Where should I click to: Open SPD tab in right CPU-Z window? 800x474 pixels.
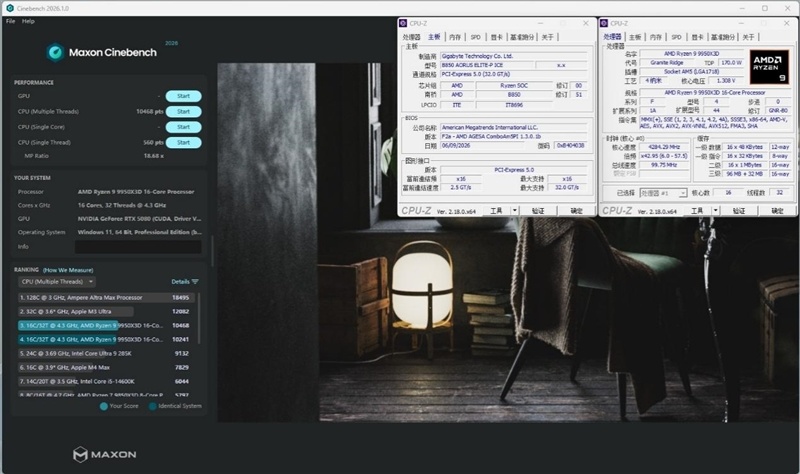677,37
